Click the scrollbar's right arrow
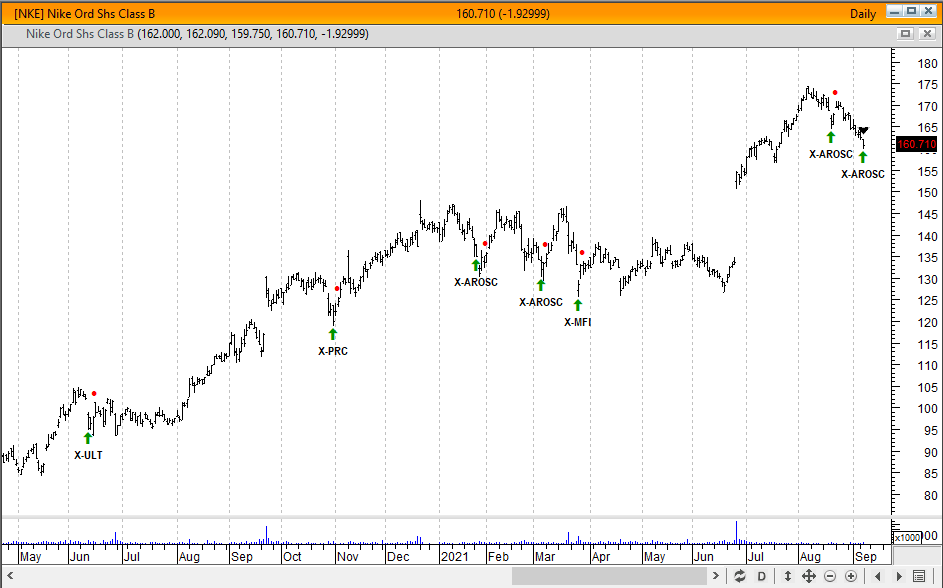The height and width of the screenshot is (588, 943). tap(715, 576)
